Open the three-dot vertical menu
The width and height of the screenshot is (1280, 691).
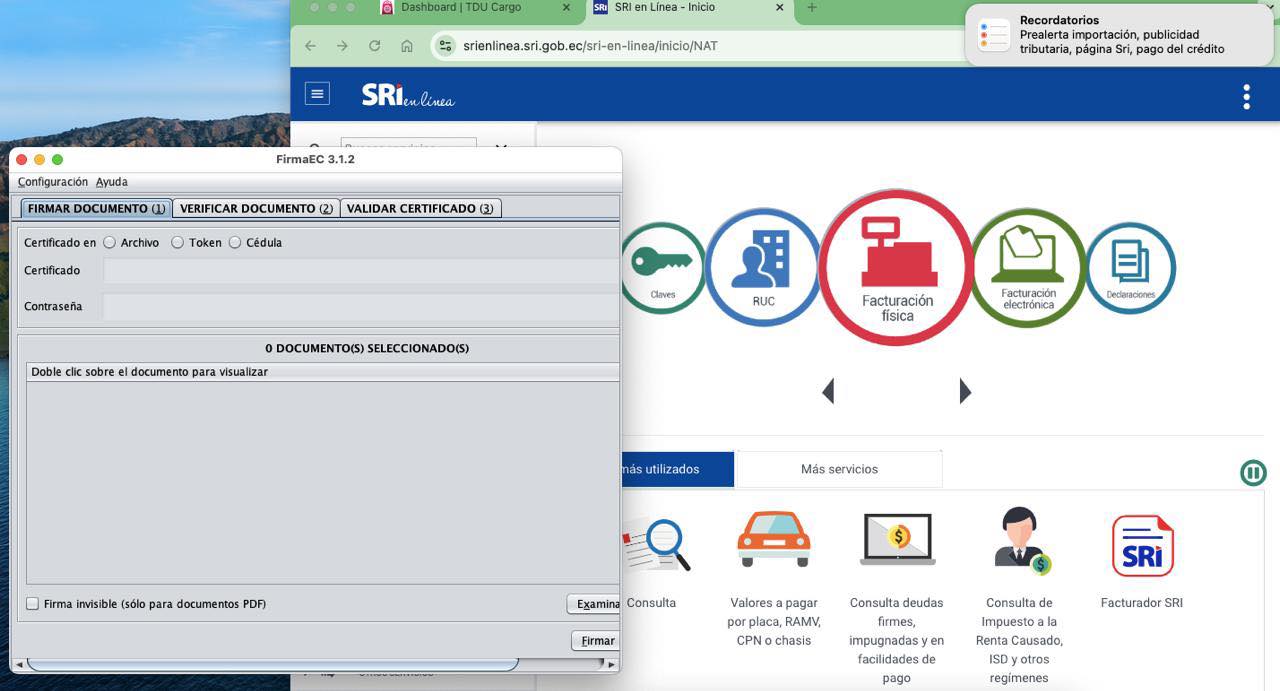point(1246,96)
